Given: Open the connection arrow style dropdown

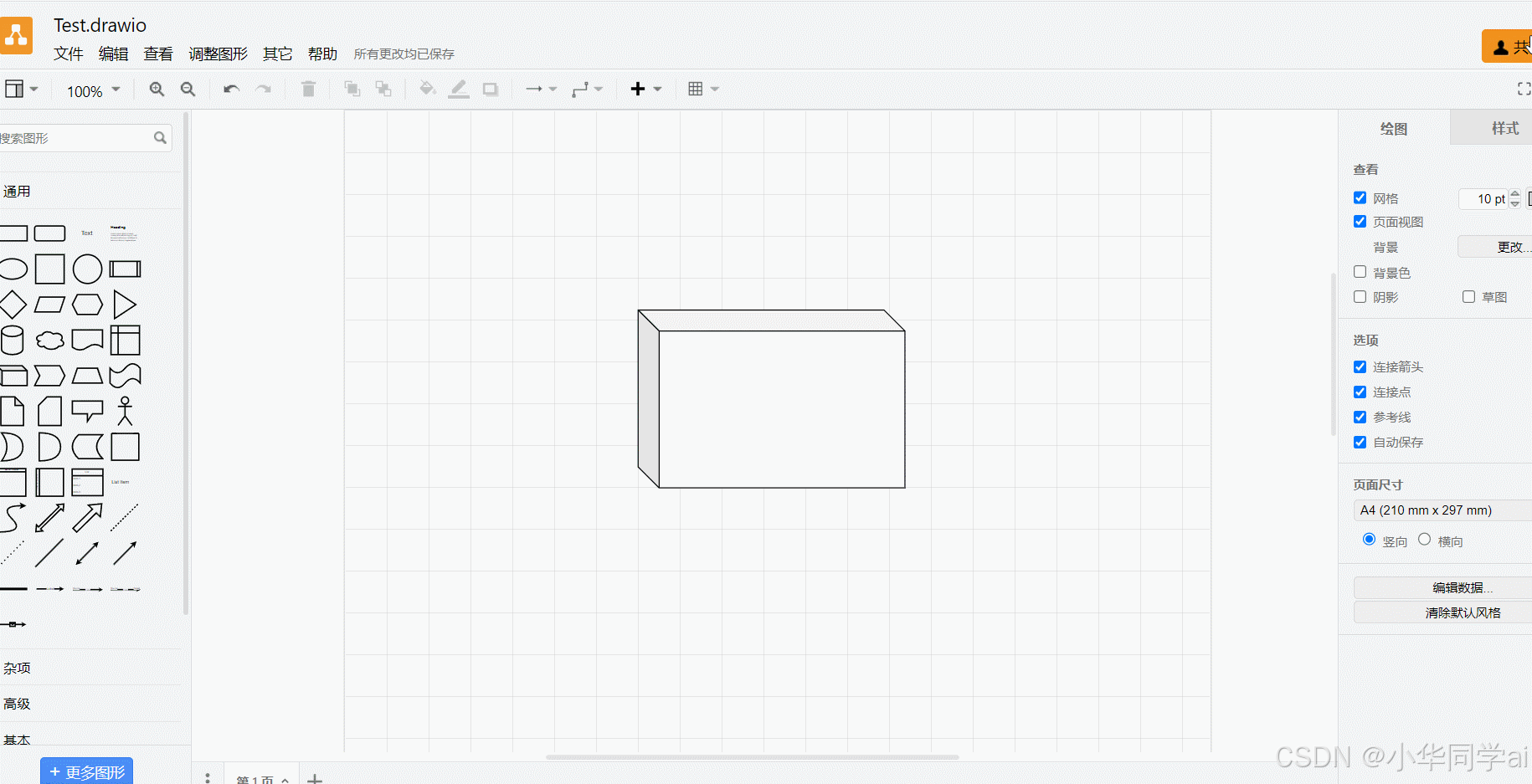Looking at the screenshot, I should point(541,89).
